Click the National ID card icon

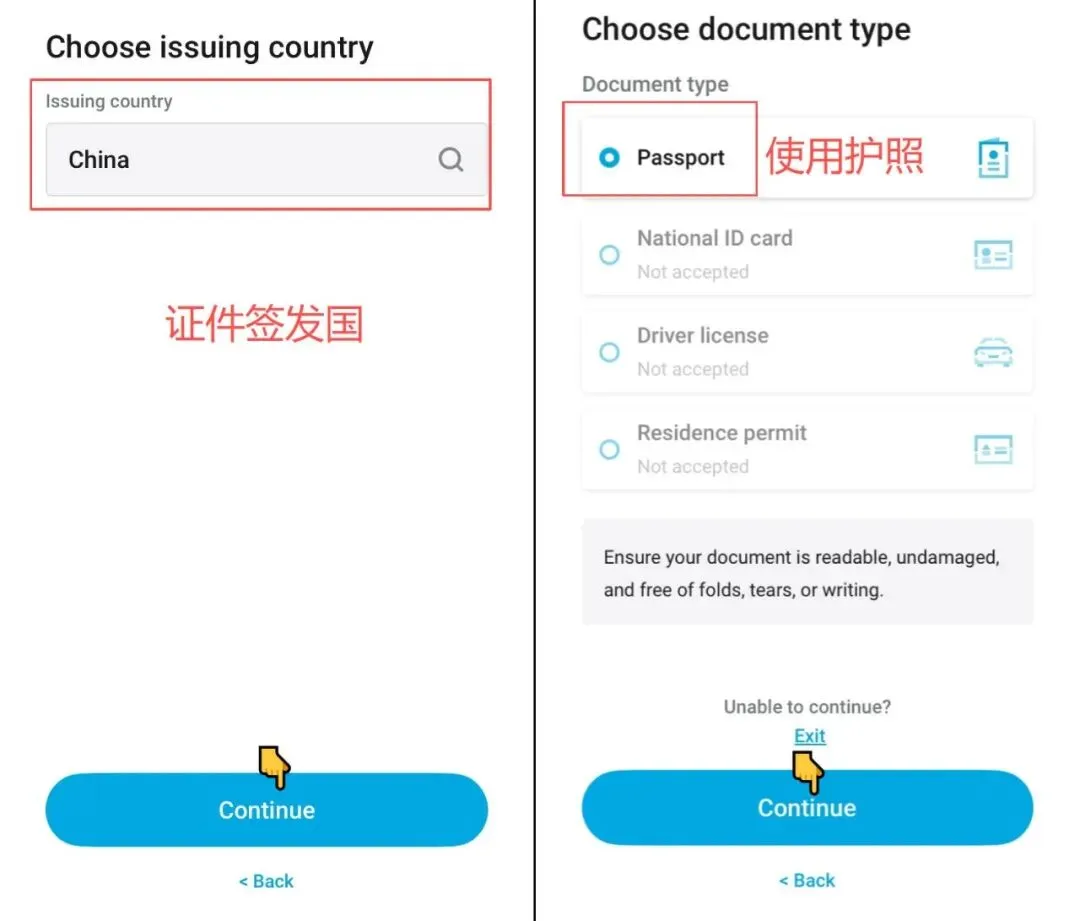click(x=993, y=255)
